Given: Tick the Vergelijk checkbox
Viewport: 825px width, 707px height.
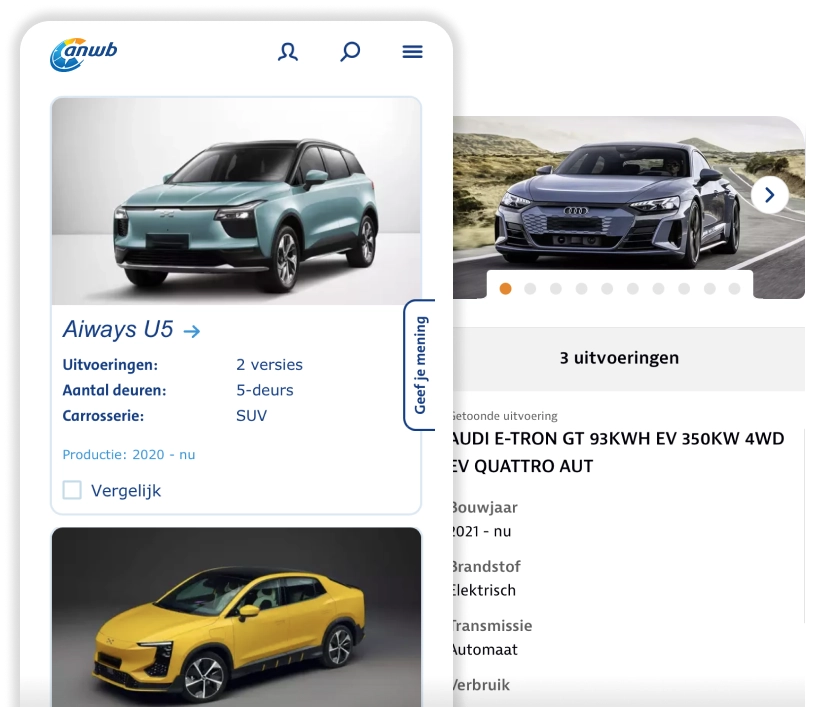Looking at the screenshot, I should [x=72, y=490].
